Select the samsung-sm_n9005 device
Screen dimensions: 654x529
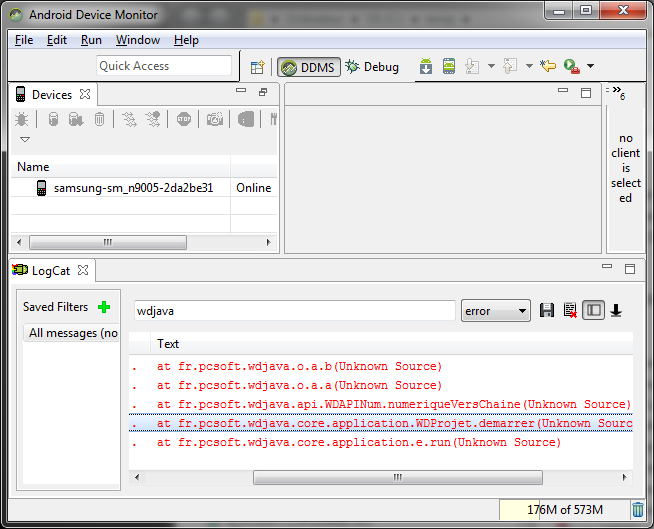coord(133,188)
